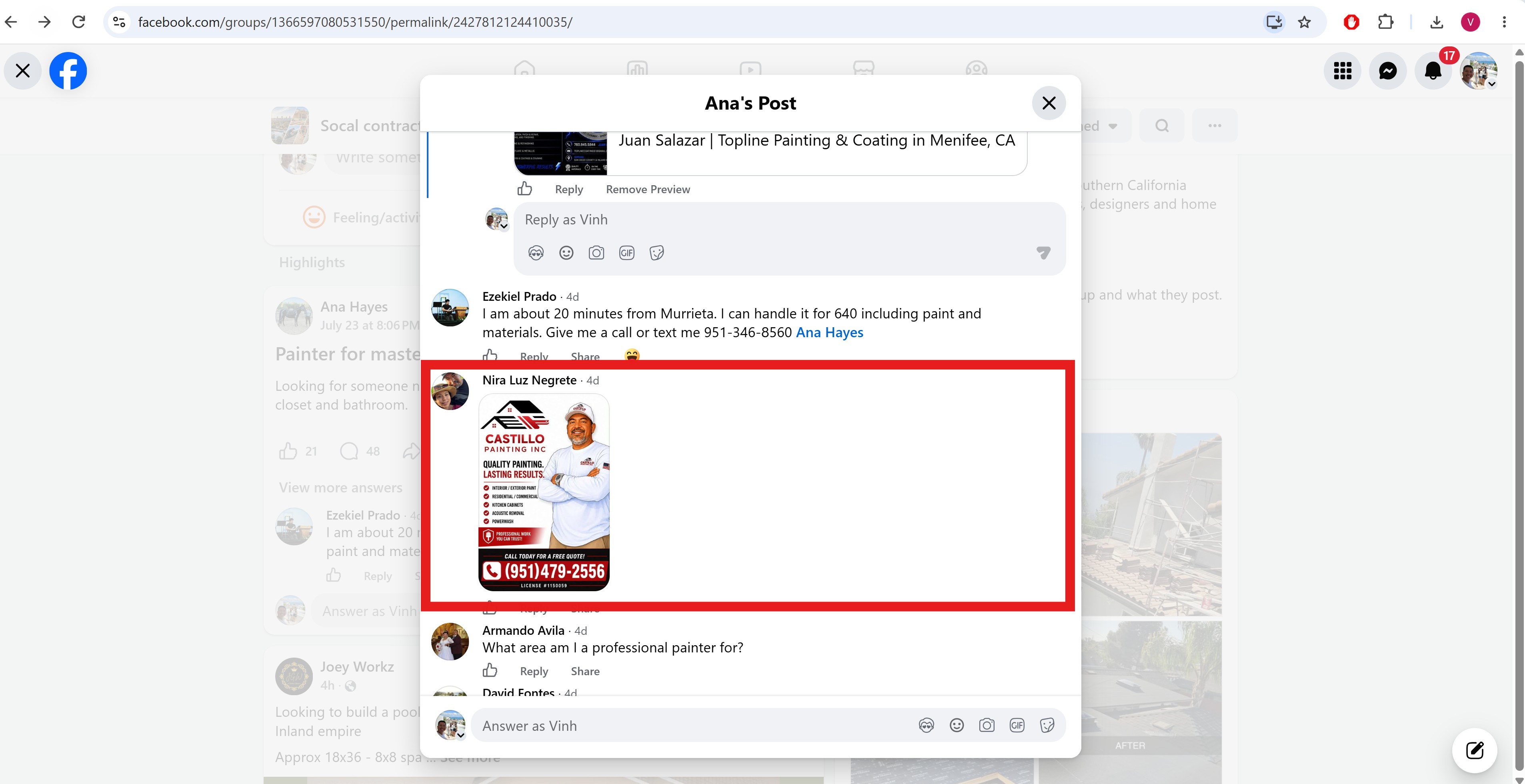Open the notifications bell with 17 badge
The width and height of the screenshot is (1525, 784).
pyautogui.click(x=1433, y=71)
